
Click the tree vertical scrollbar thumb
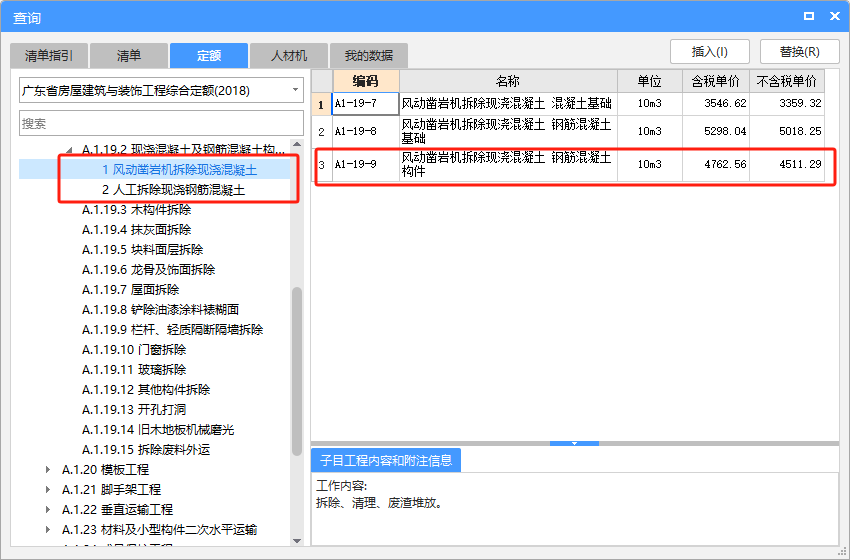coord(297,371)
